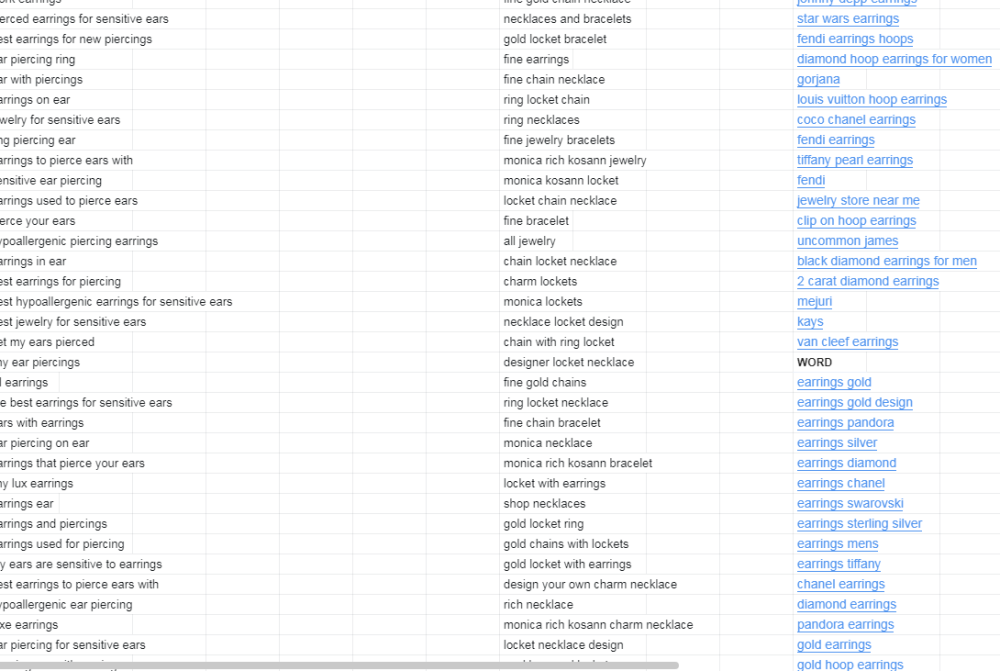1000x671 pixels.
Task: Click the "earrings mens" link
Action: pos(837,544)
